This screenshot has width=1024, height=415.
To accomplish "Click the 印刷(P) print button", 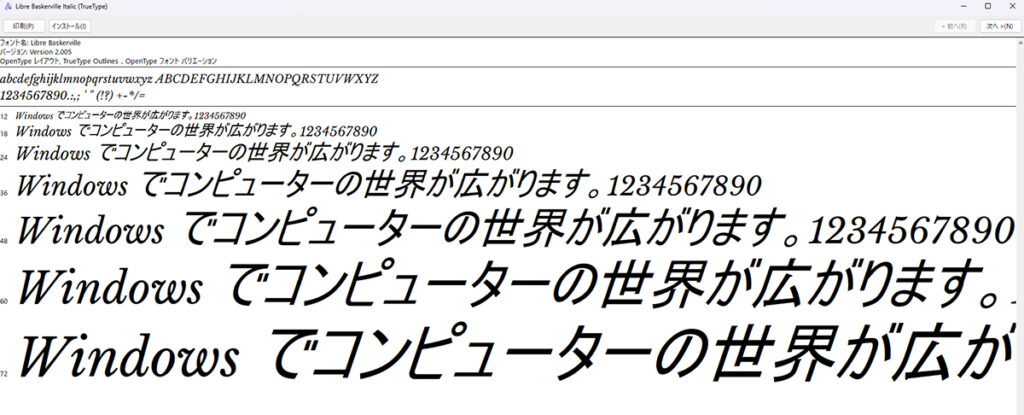I will click(24, 26).
